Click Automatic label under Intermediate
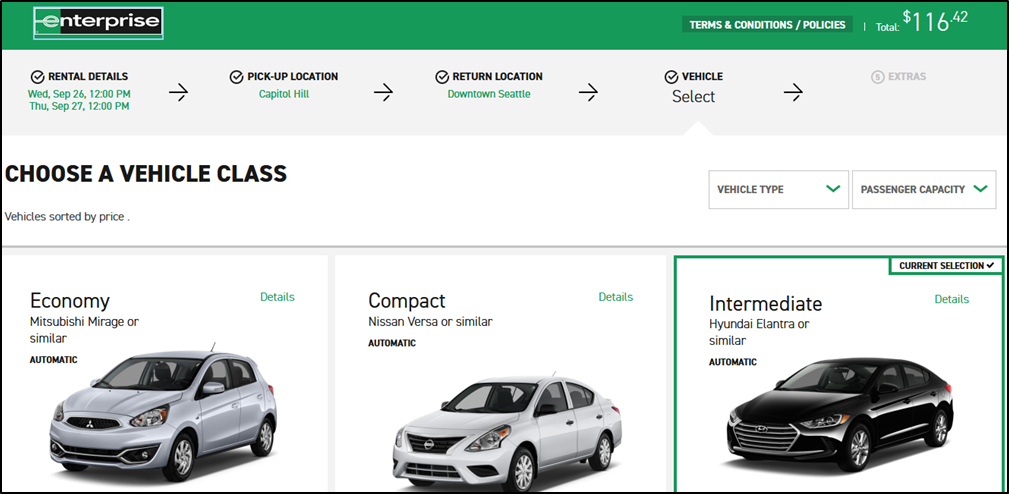Screen dimensions: 1009x494 click(x=733, y=362)
